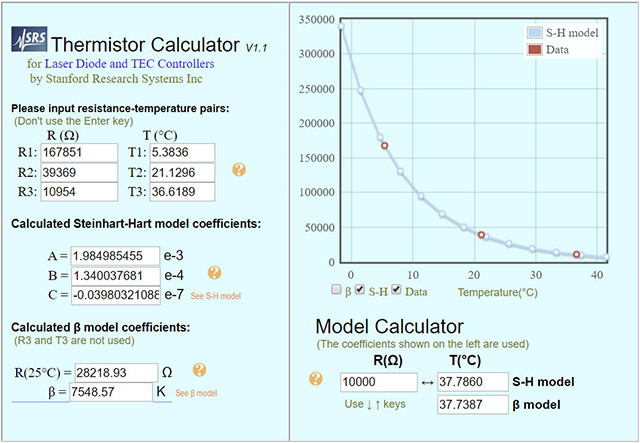Open help icon beside β model coefficients
Screen dimensions: 640x443
(x=199, y=370)
